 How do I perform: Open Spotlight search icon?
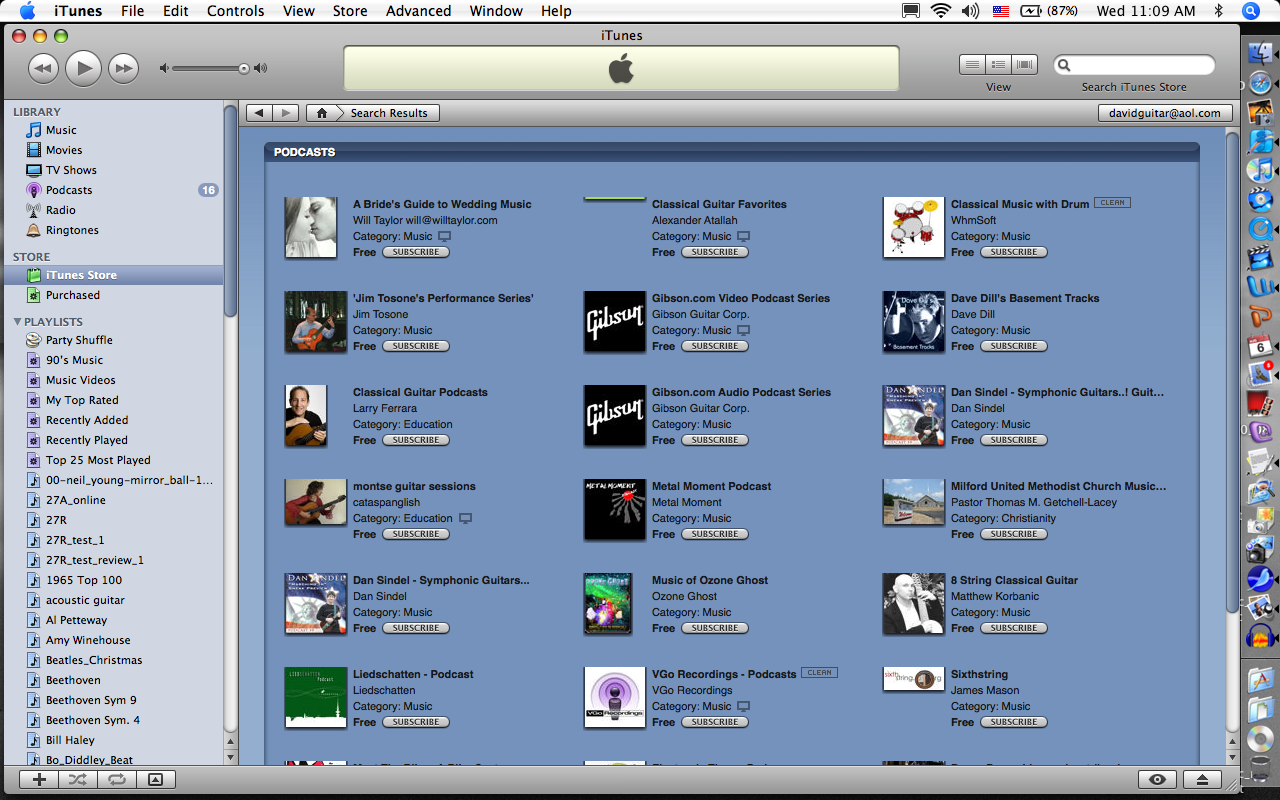[x=1250, y=11]
